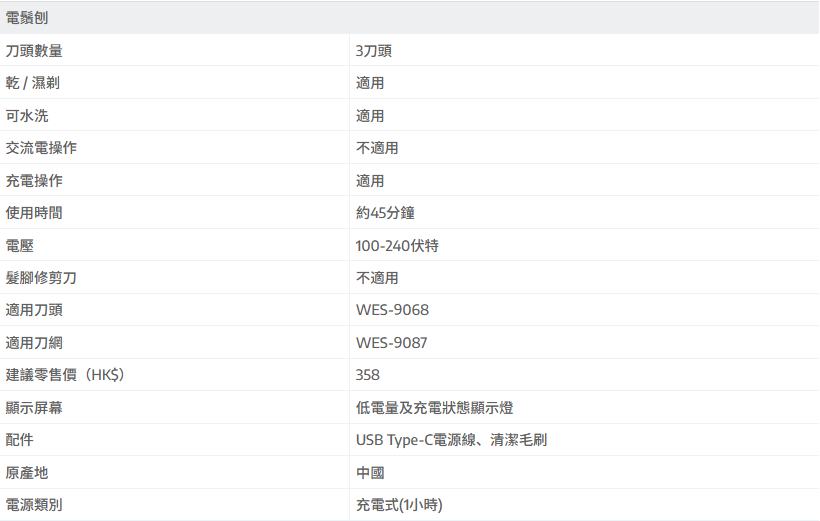Viewport: 820px width, 521px height.
Task: Select the 使用時間 label
Action: pos(34,213)
